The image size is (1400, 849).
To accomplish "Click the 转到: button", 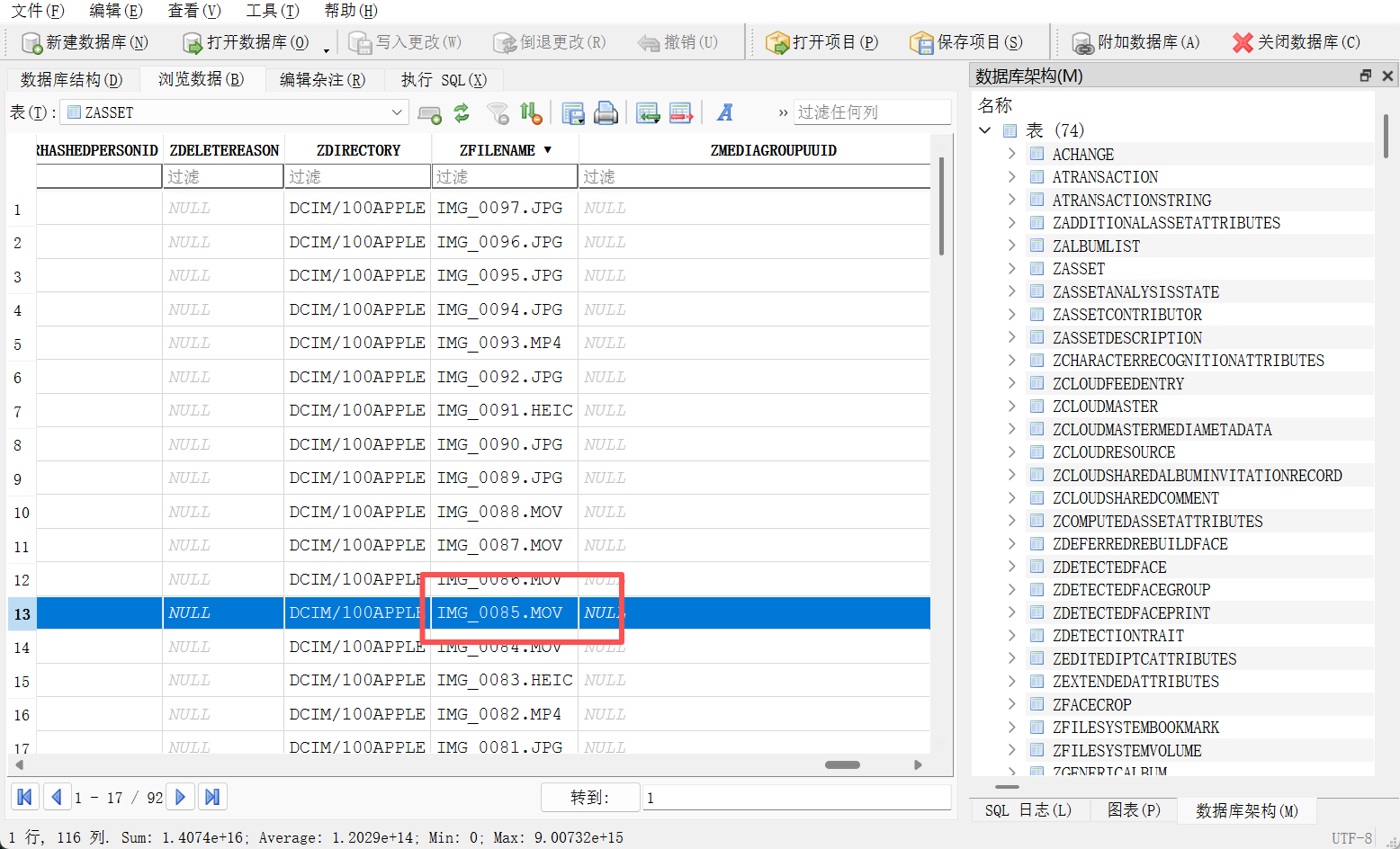I will (590, 798).
